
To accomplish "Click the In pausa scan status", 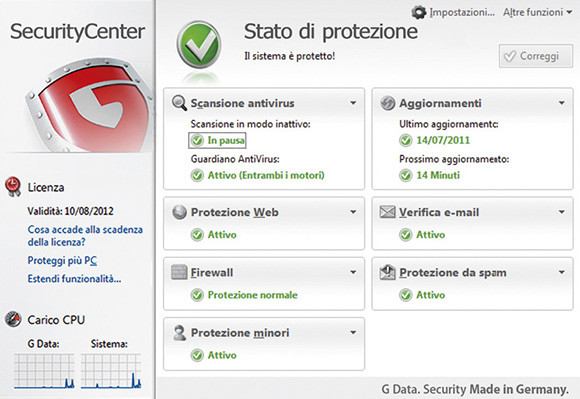I will click(217, 140).
